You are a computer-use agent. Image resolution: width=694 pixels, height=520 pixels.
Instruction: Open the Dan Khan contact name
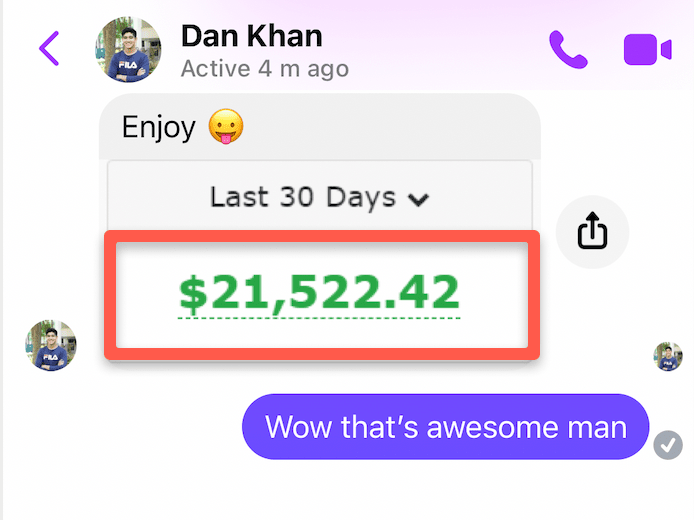251,36
